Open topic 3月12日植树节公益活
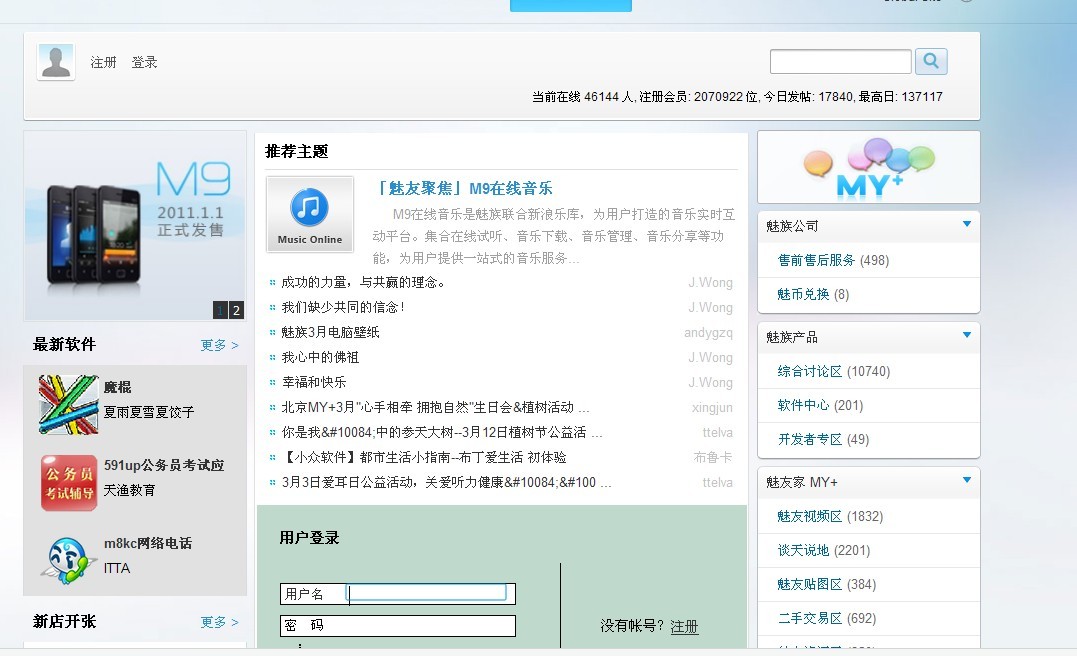Screen dimensions: 1077x656 pyautogui.click(x=441, y=432)
